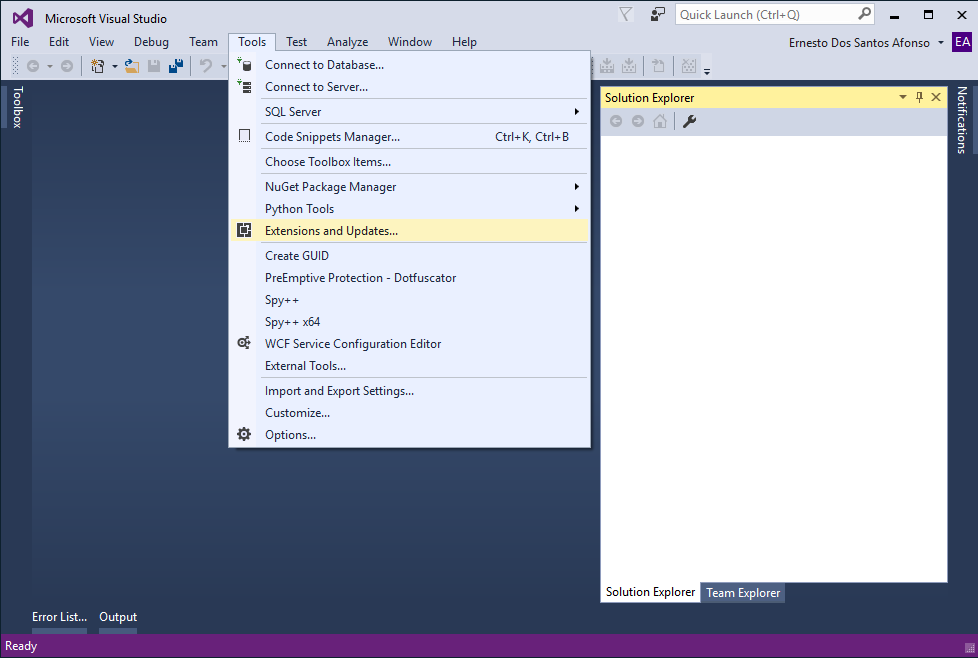Open the Window menu
978x658 pixels.
point(410,42)
